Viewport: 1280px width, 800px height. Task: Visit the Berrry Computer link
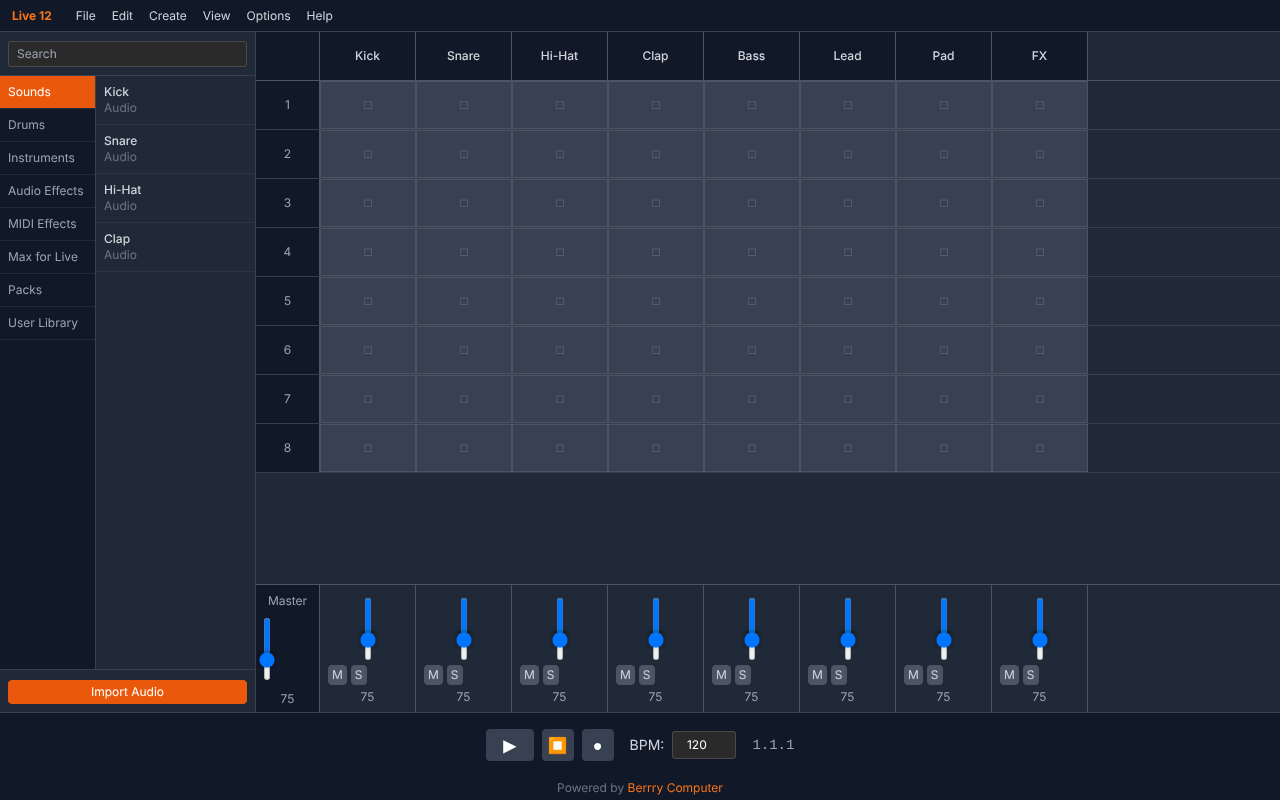coord(674,787)
